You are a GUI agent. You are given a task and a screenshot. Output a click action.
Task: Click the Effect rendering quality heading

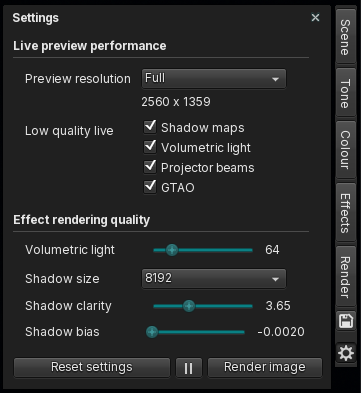(x=82, y=220)
